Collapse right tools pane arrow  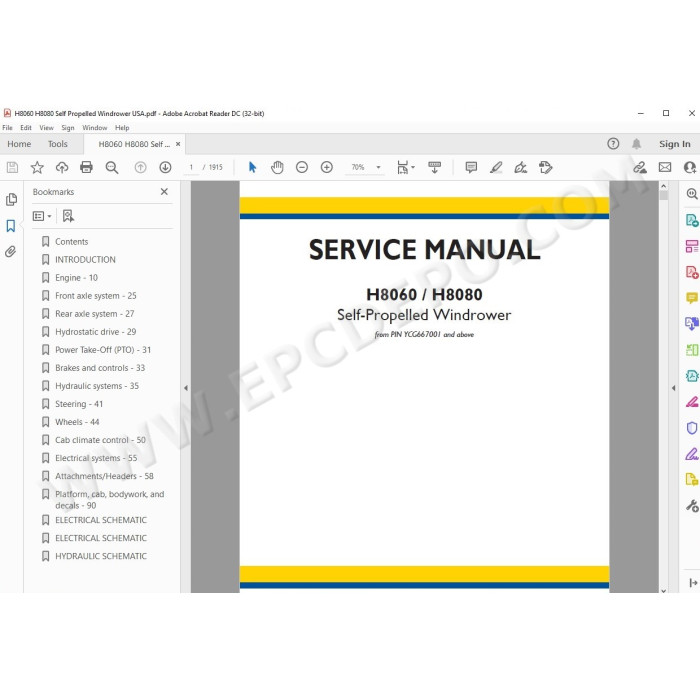point(673,388)
